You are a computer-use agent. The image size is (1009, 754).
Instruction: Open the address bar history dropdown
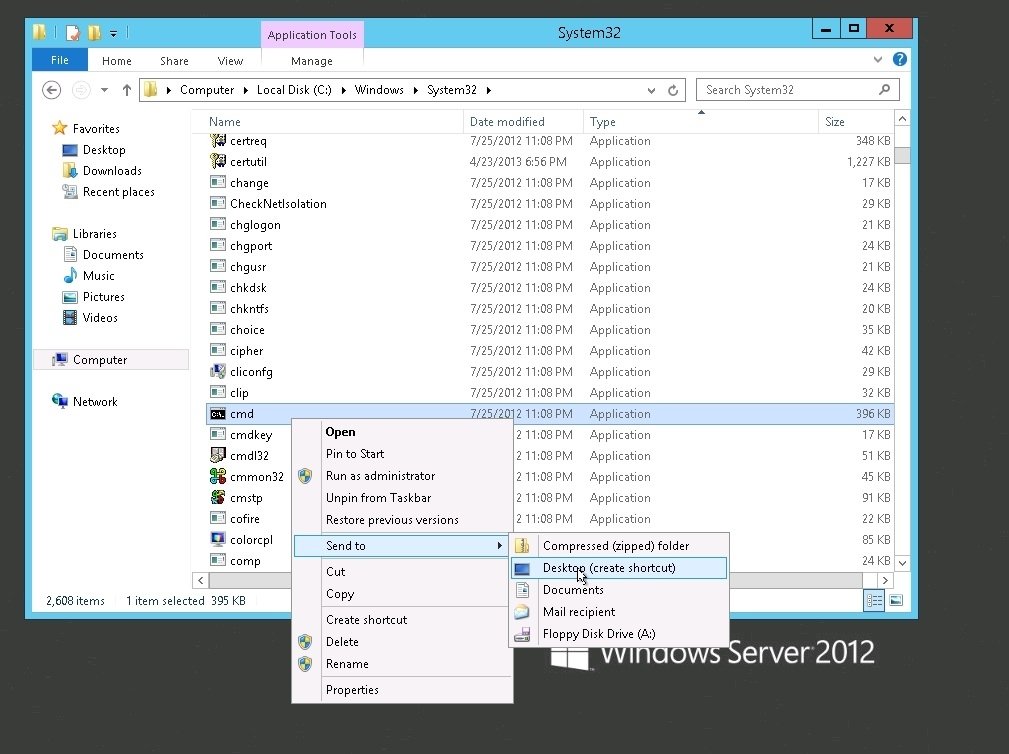pos(651,91)
